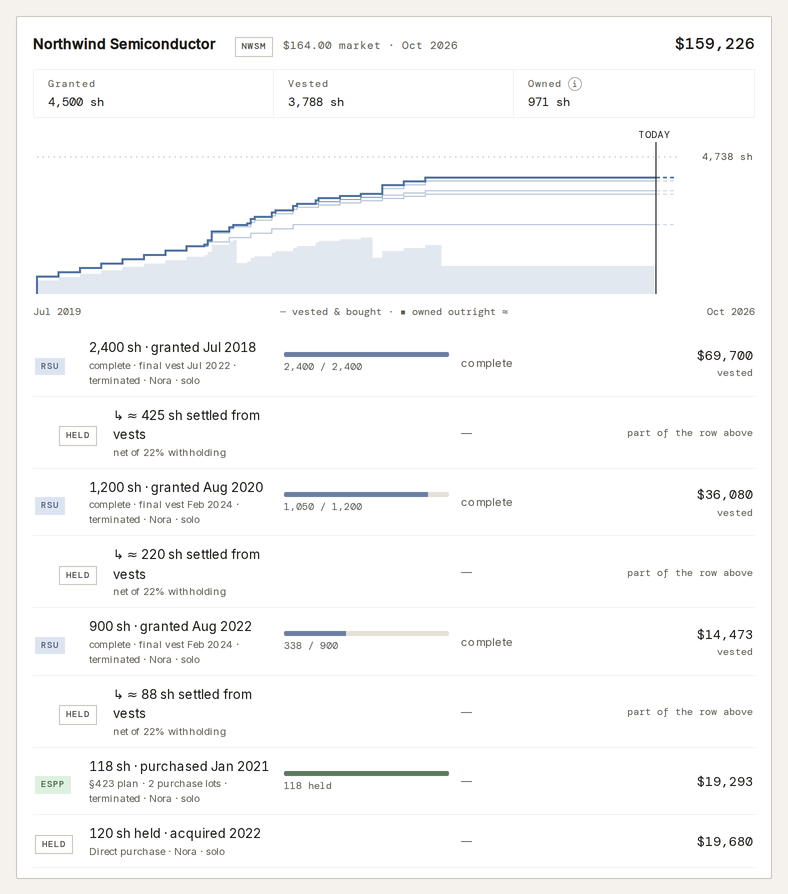Click the green ESPP badge

pyautogui.click(x=52, y=784)
